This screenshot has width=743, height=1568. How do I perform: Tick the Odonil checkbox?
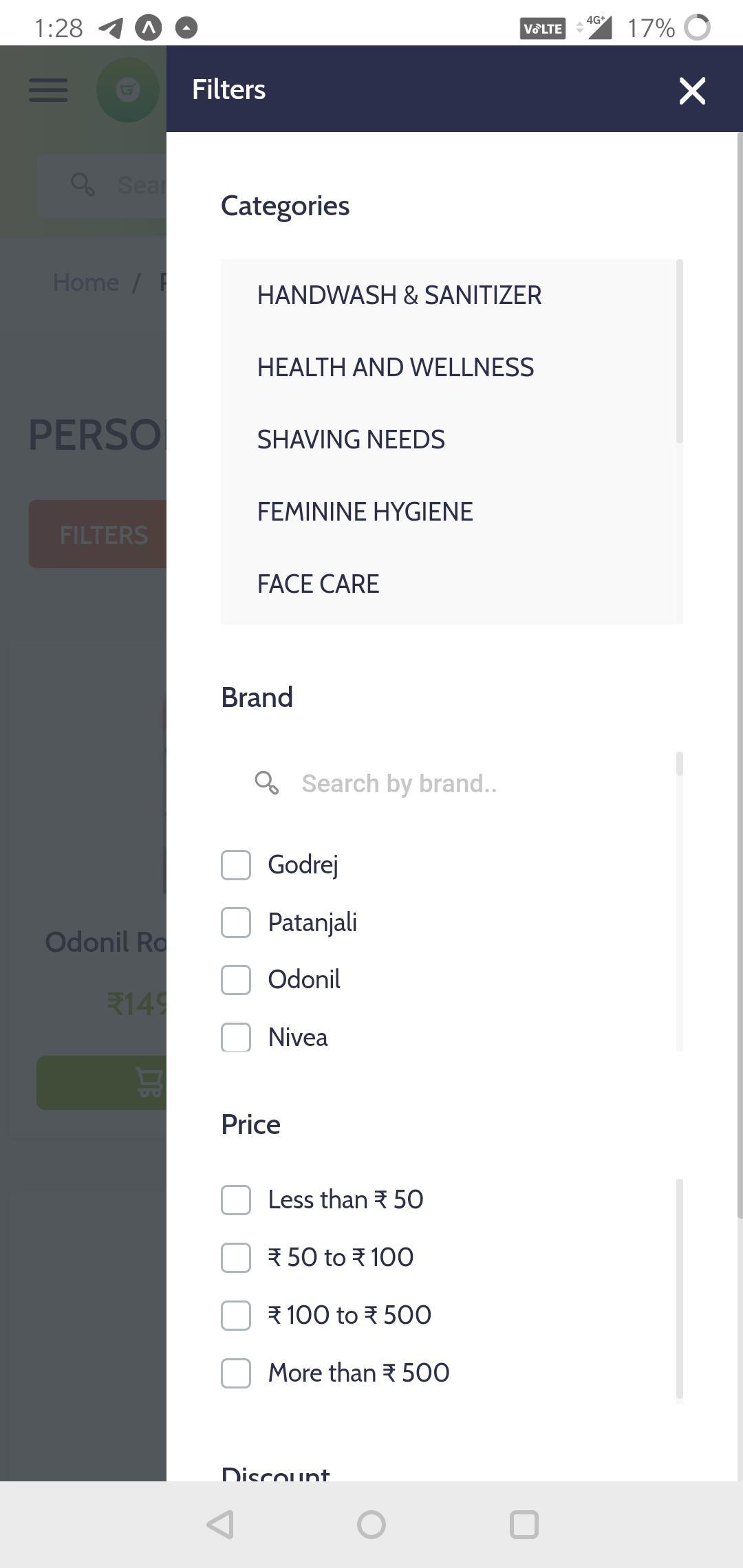pos(236,979)
